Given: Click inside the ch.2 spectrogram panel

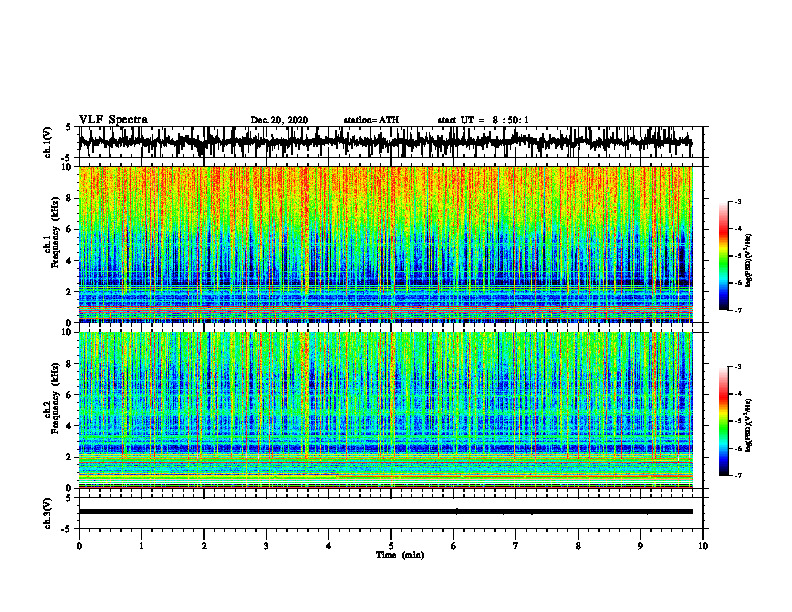Looking at the screenshot, I should (x=385, y=410).
